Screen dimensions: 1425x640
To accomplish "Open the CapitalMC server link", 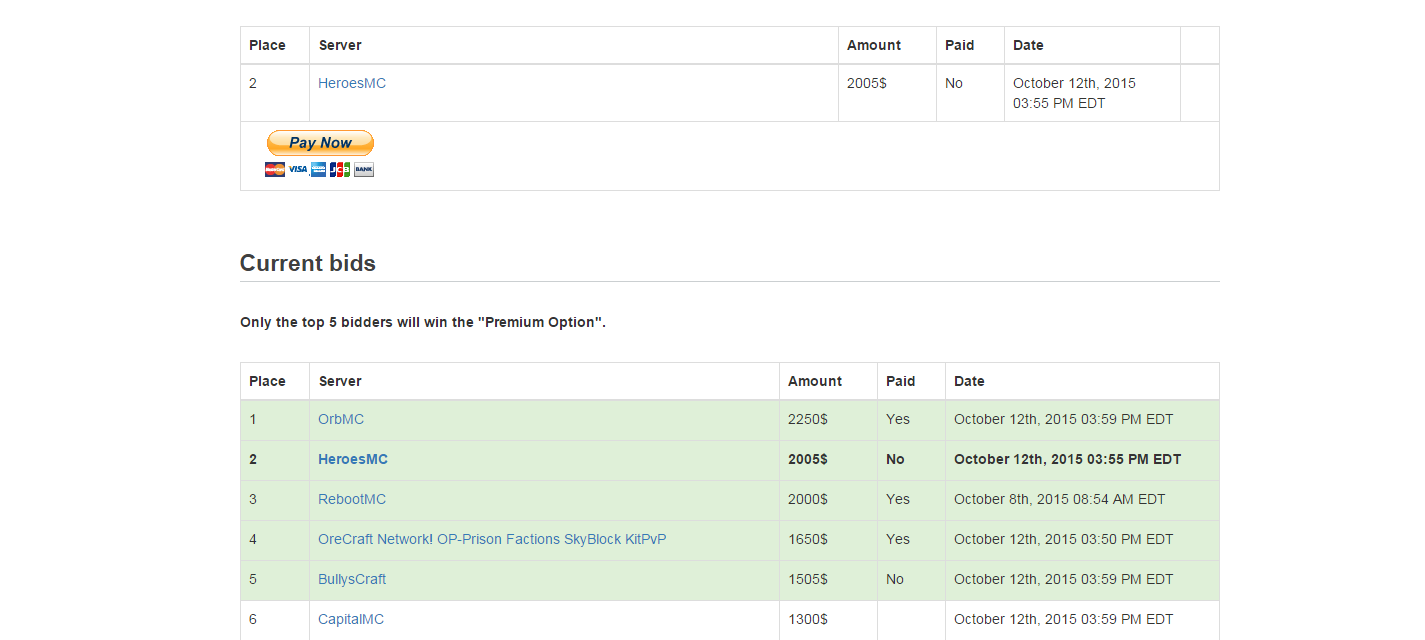I will [x=351, y=619].
